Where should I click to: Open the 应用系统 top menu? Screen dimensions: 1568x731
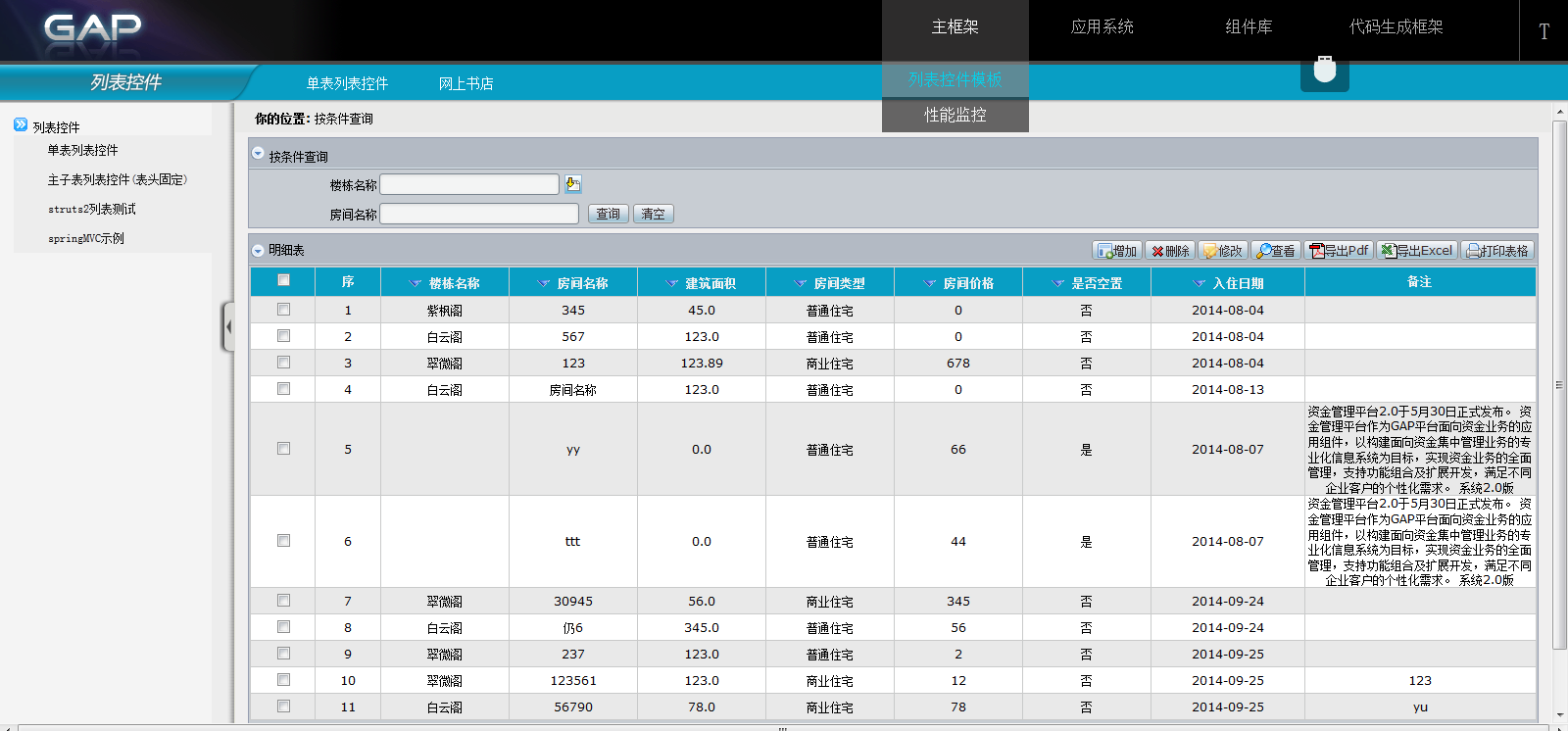point(1102,27)
